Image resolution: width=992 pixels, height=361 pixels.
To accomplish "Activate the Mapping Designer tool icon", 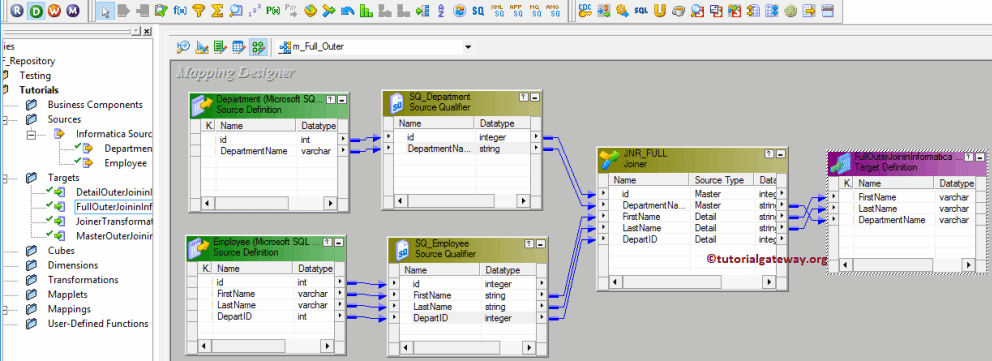I will 257,46.
